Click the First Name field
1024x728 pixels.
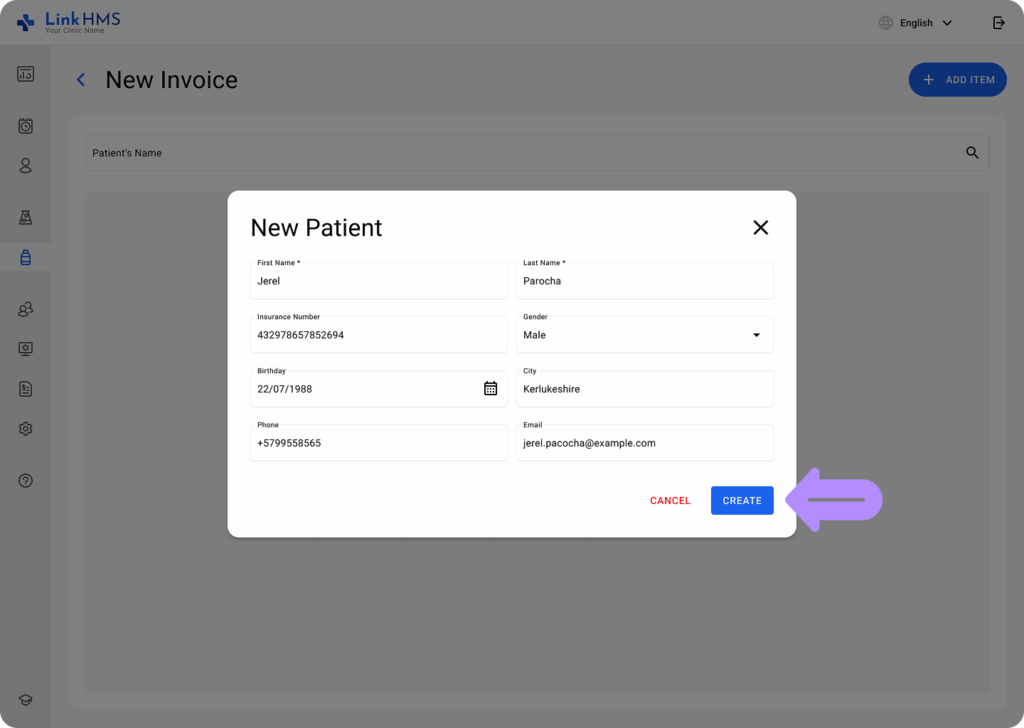[x=379, y=281]
